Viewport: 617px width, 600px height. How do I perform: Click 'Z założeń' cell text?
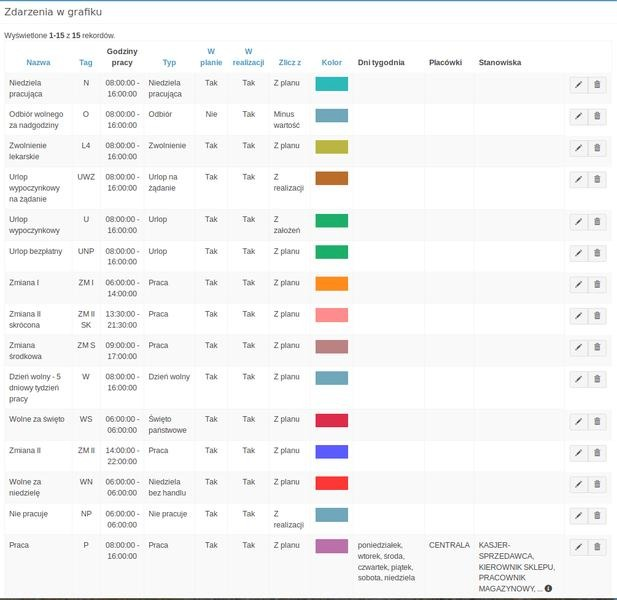pos(287,225)
